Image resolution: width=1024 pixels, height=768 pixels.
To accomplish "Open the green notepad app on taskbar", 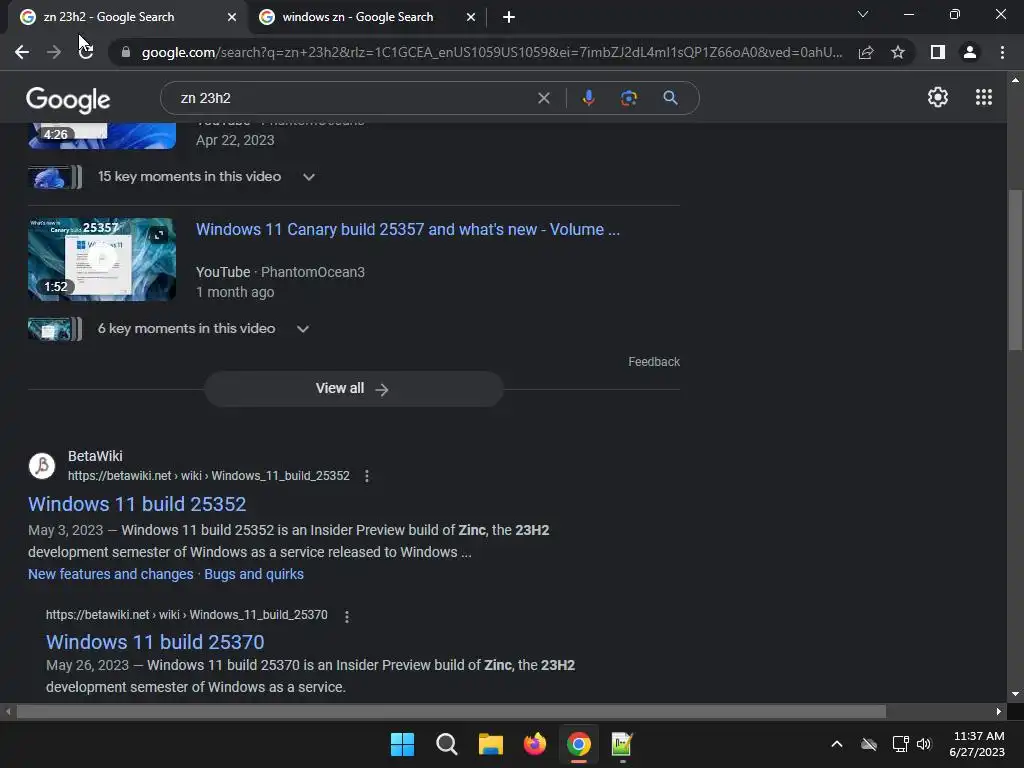I will 622,744.
